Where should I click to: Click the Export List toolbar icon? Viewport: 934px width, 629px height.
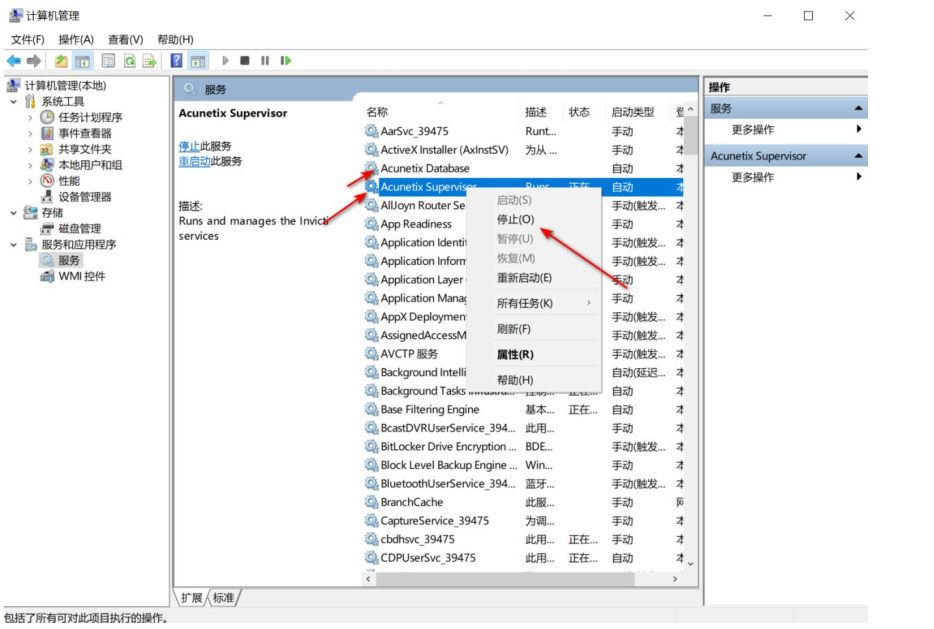click(150, 61)
